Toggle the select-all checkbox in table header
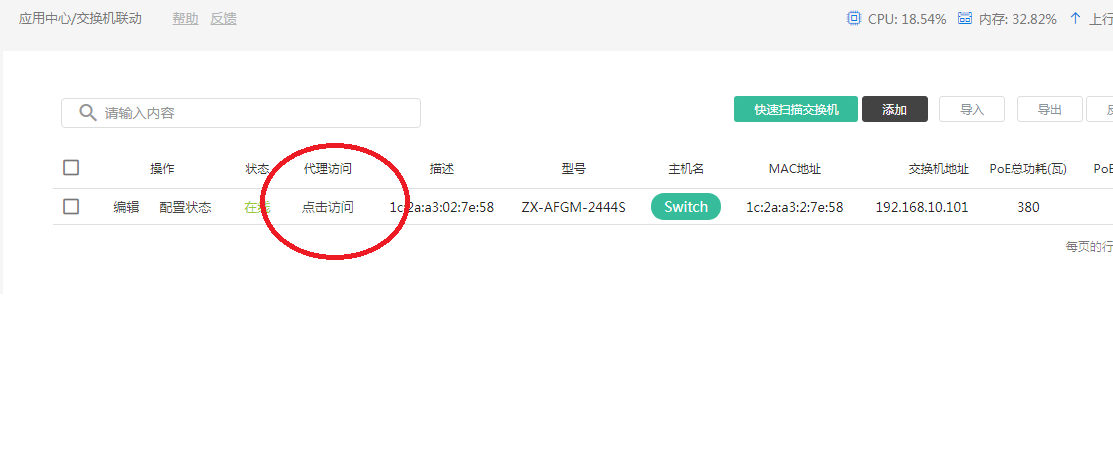 point(71,168)
